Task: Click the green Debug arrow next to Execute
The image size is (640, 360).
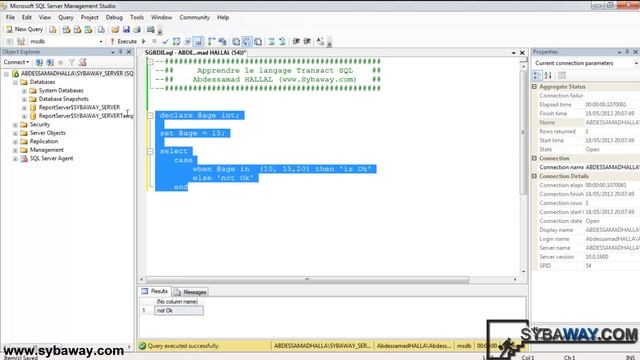Action: (x=144, y=41)
